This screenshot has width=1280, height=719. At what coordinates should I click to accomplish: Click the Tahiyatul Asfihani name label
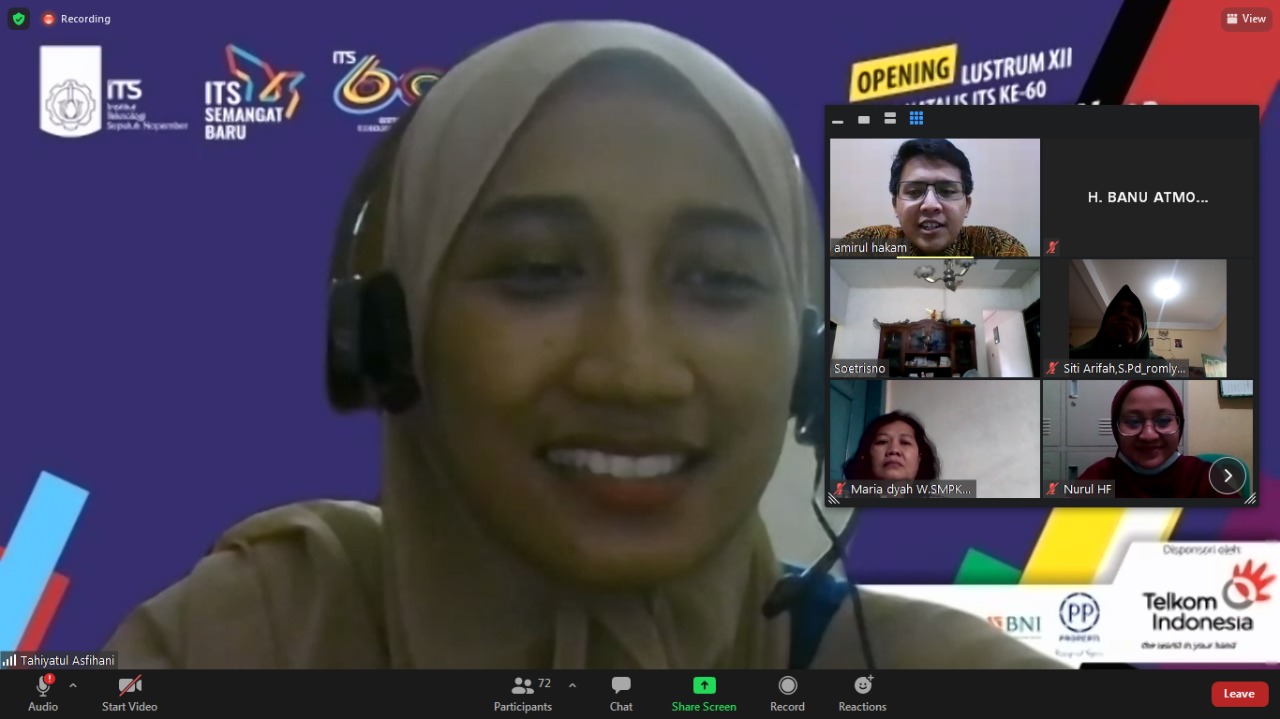pos(68,660)
